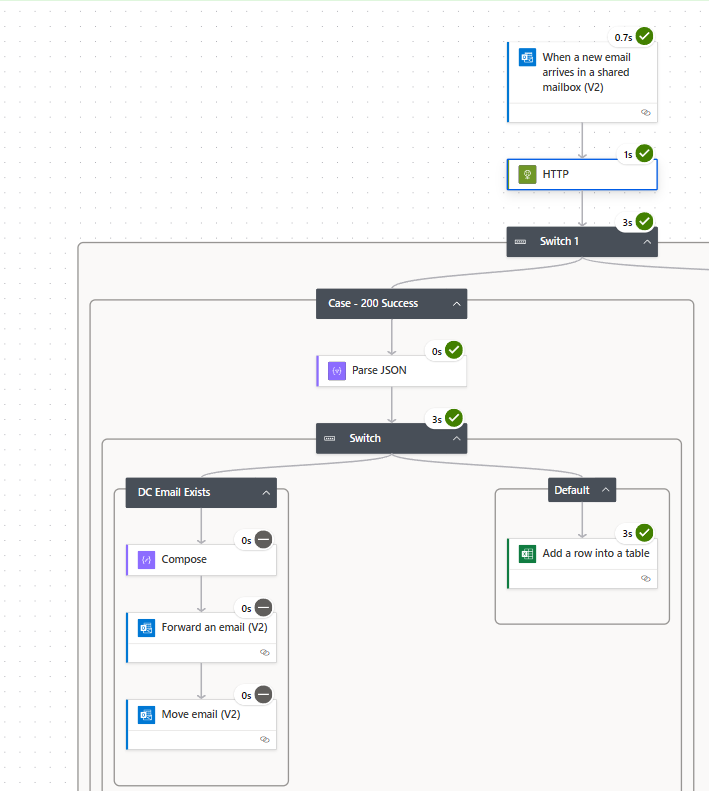
Task: Open the Add a row into a table action
Action: [x=595, y=553]
